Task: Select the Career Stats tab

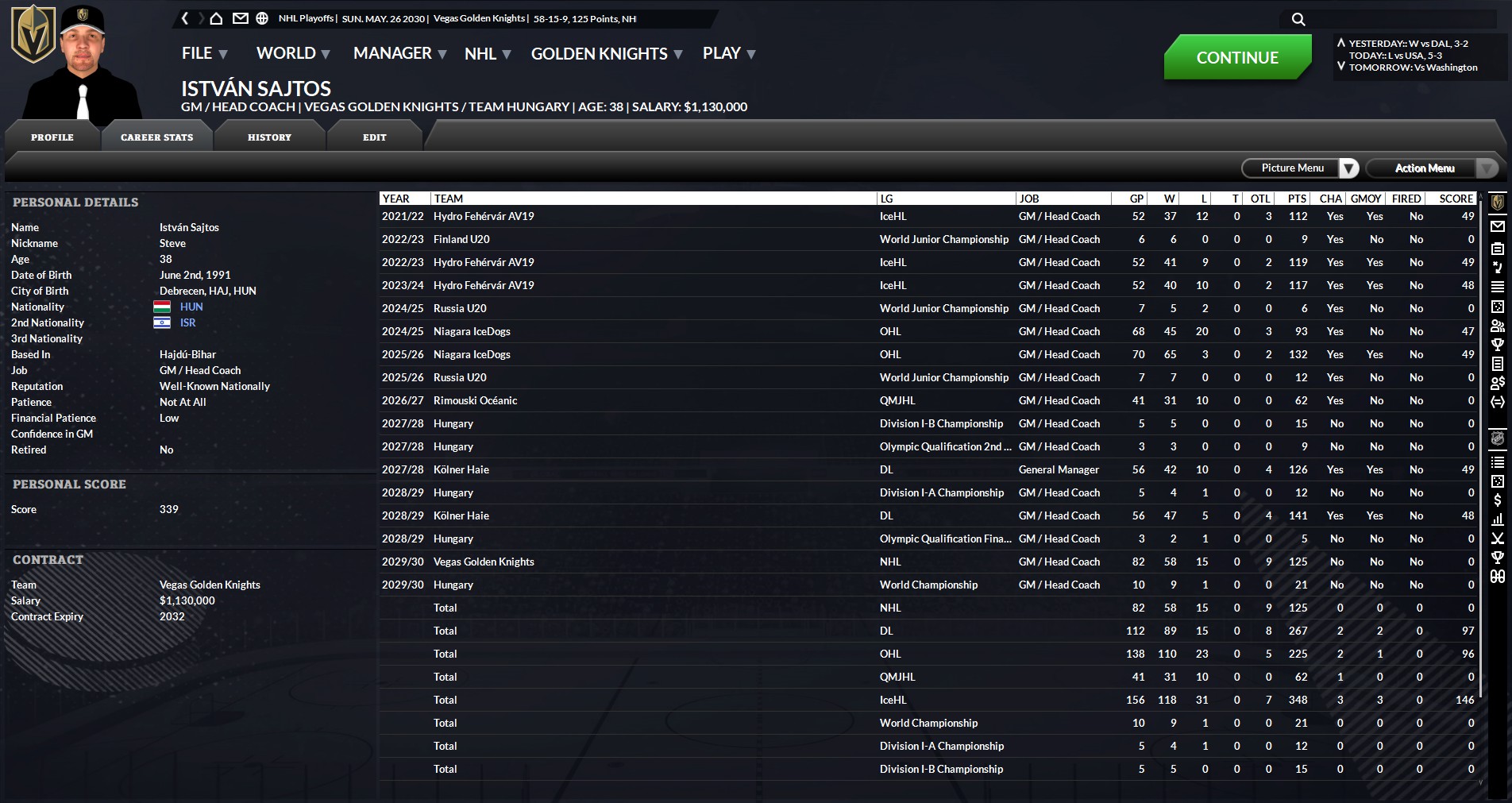Action: 157,137
